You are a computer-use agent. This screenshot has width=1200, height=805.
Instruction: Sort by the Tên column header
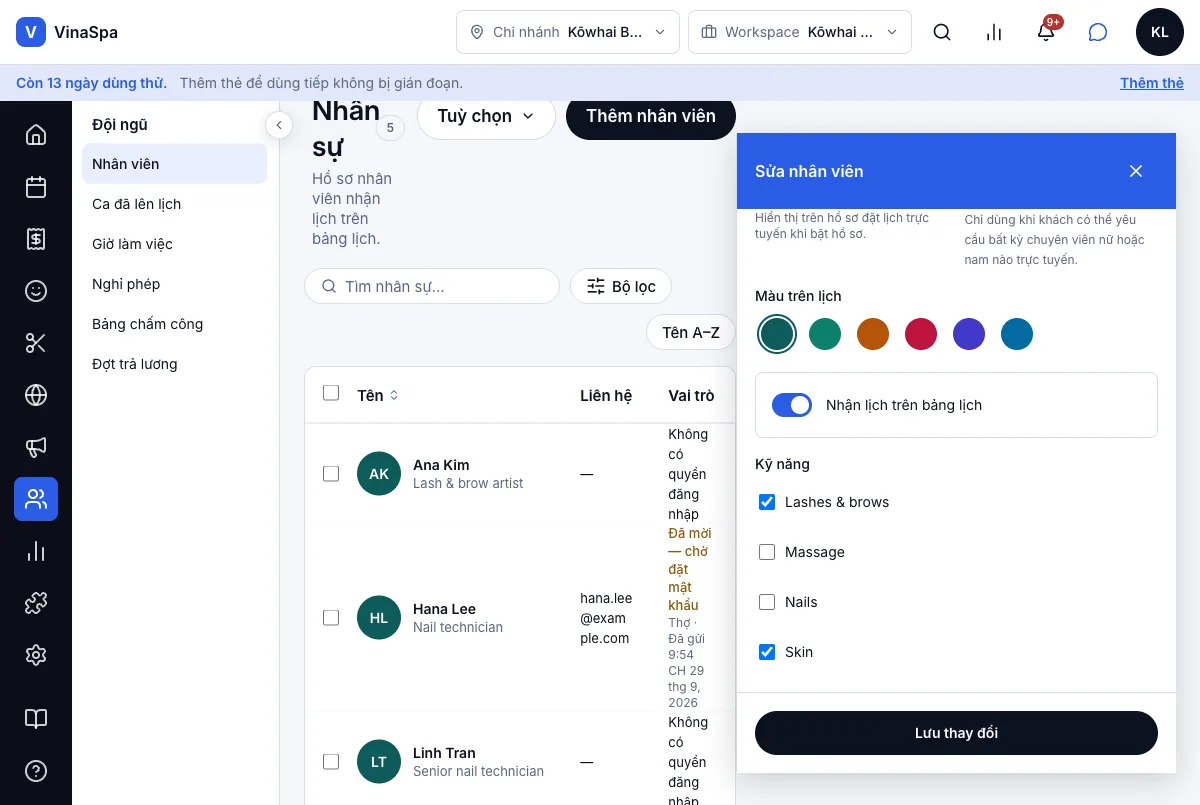tap(378, 395)
